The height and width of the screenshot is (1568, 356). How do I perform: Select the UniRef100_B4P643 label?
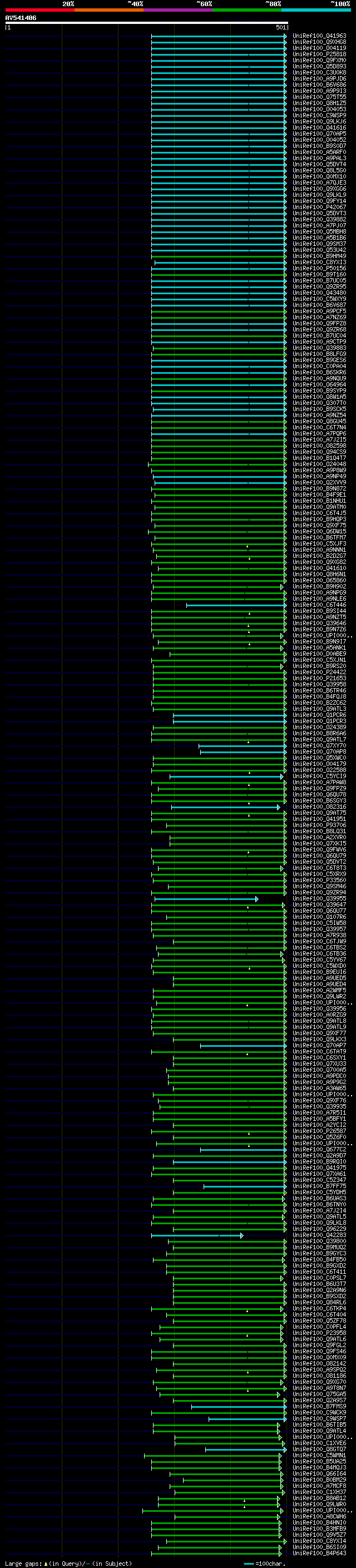pyautogui.click(x=319, y=1554)
